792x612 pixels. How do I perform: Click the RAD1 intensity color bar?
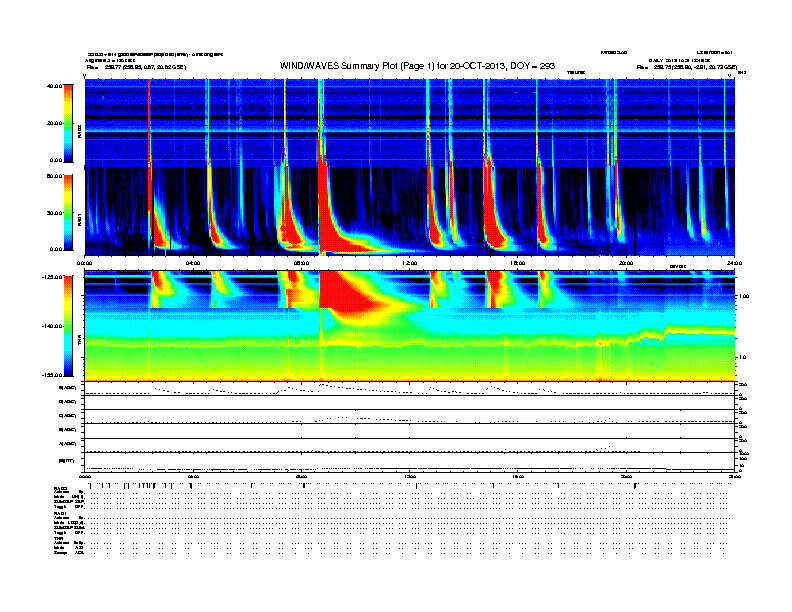(68, 212)
